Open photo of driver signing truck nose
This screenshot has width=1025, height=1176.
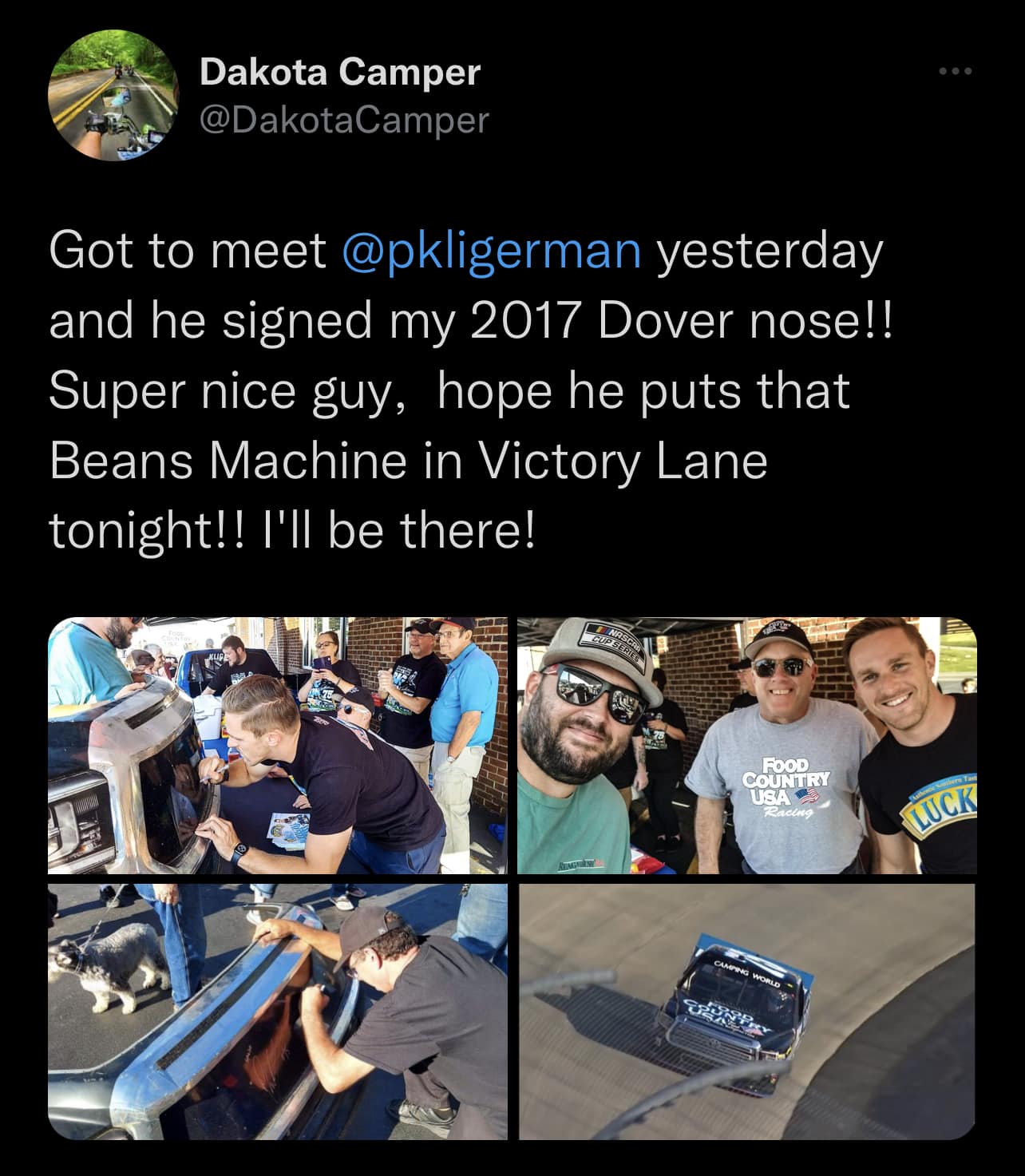click(x=278, y=745)
